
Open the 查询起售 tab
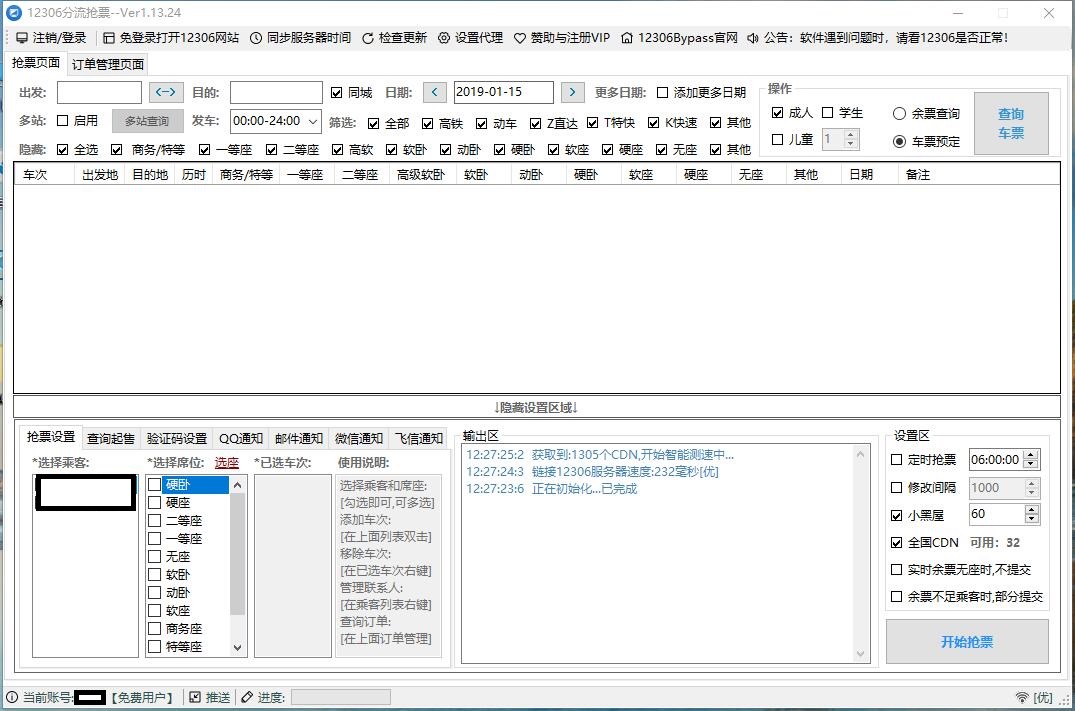(111, 438)
